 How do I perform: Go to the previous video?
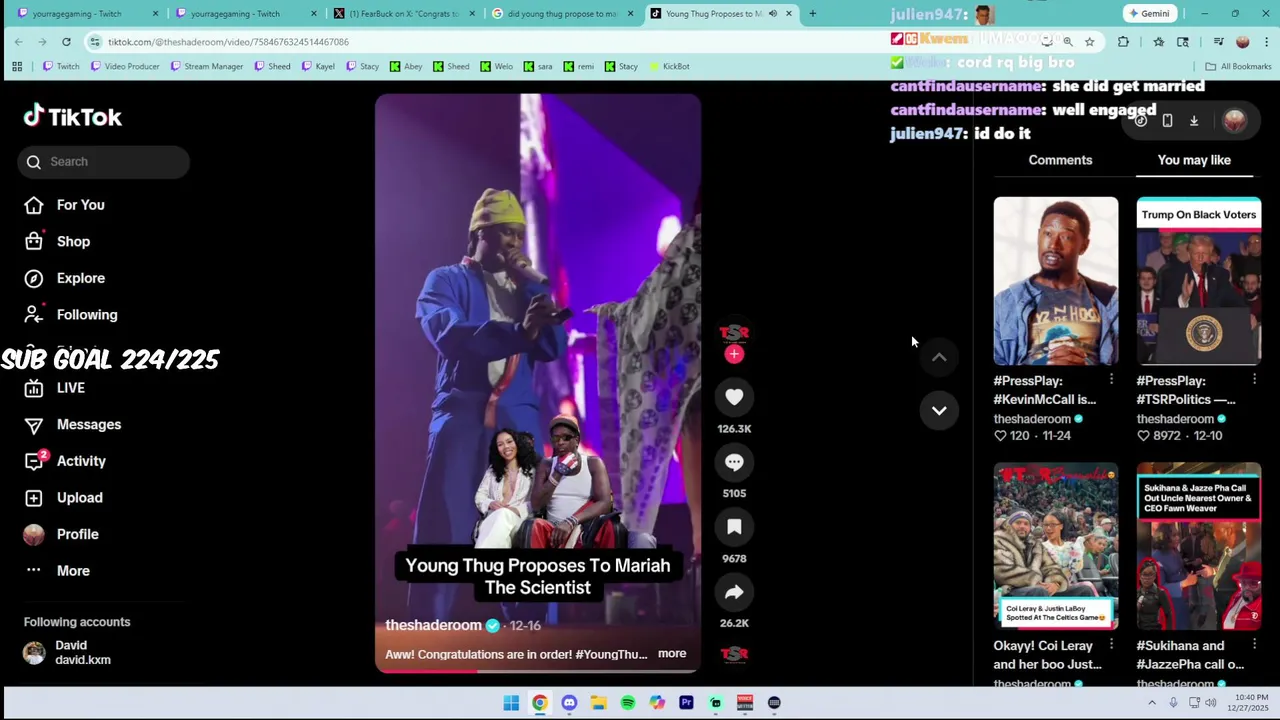pos(939,357)
